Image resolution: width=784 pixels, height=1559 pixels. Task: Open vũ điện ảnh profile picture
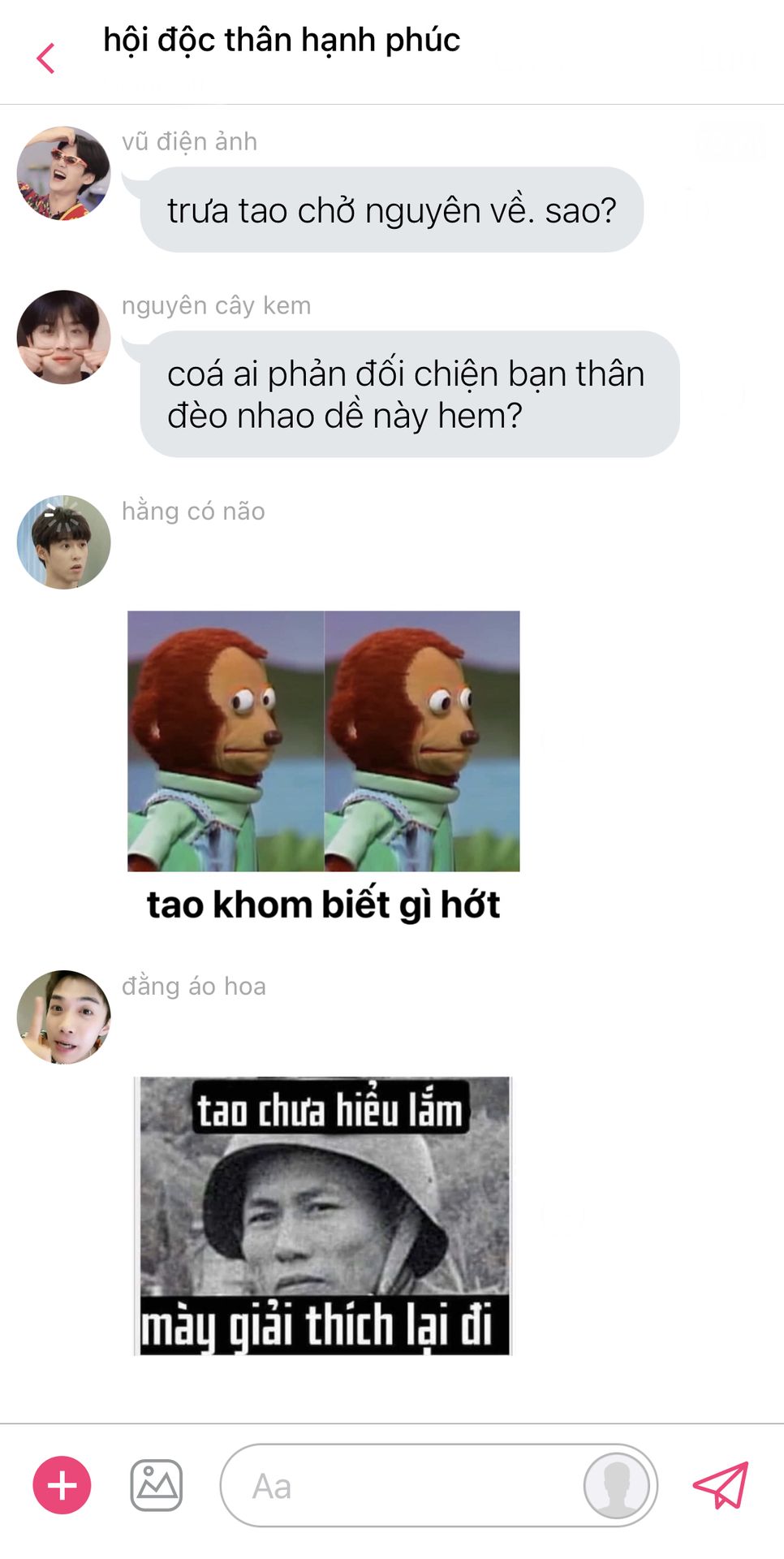[63, 173]
